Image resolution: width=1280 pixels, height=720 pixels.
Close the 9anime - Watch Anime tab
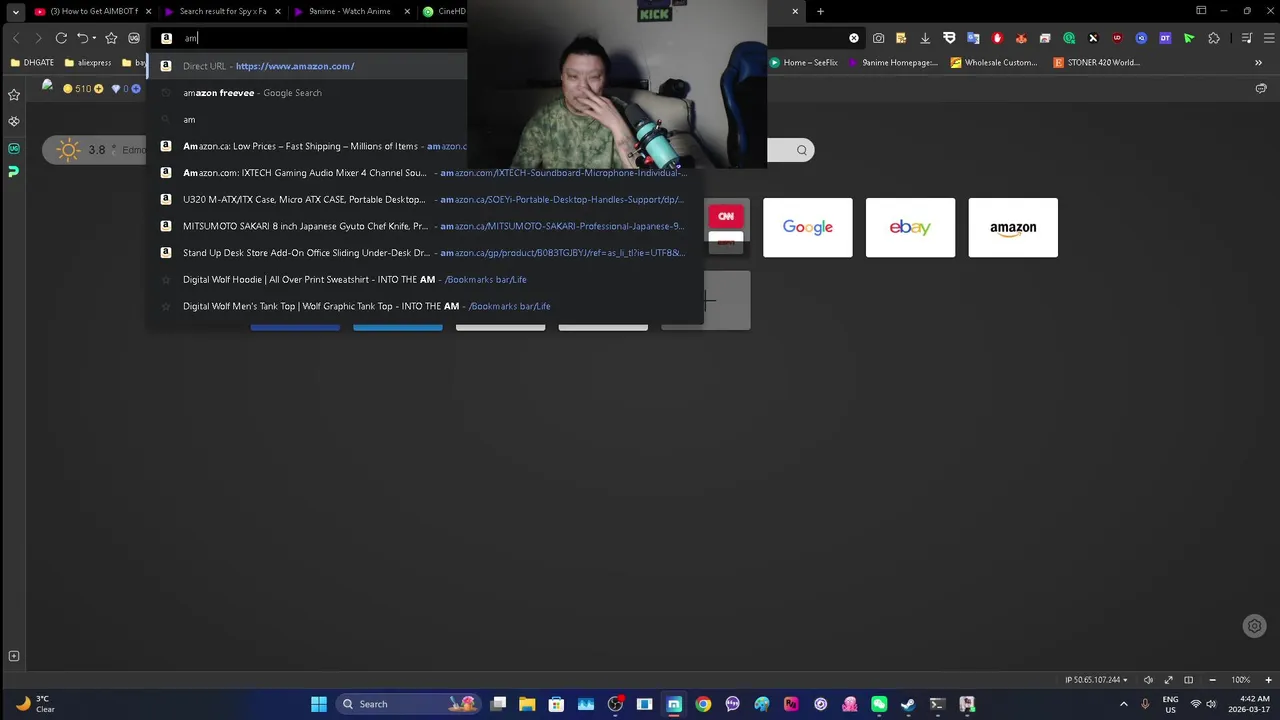coord(407,12)
